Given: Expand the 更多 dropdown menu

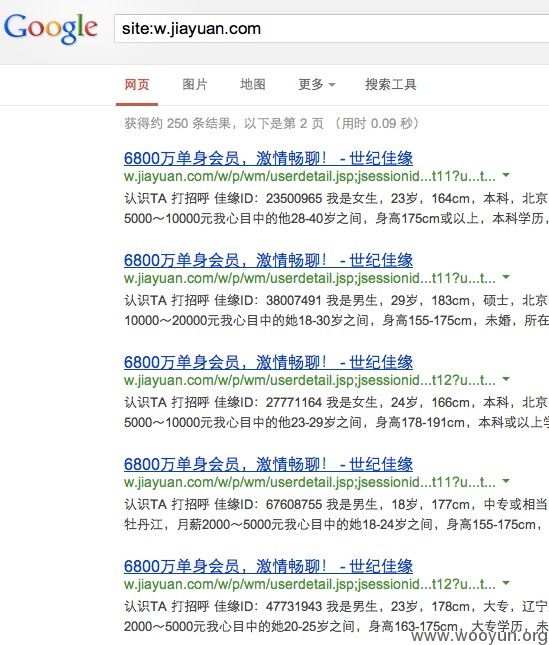Looking at the screenshot, I should [x=317, y=85].
